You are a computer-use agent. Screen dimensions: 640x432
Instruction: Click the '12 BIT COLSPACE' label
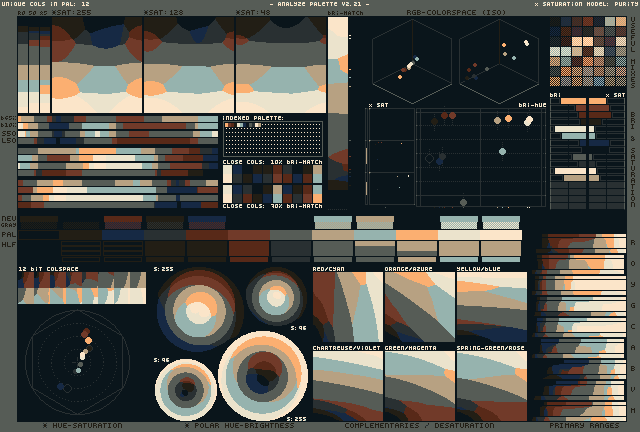[48, 269]
